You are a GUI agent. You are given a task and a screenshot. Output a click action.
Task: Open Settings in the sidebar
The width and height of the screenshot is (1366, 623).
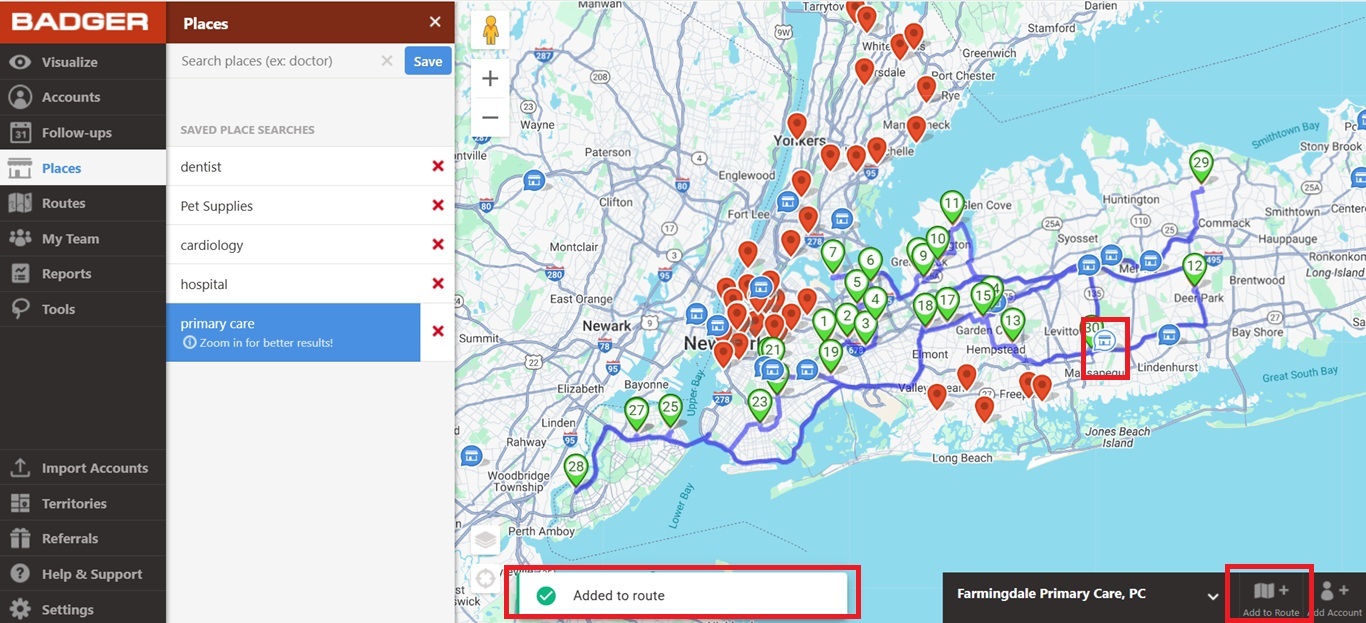(x=83, y=609)
